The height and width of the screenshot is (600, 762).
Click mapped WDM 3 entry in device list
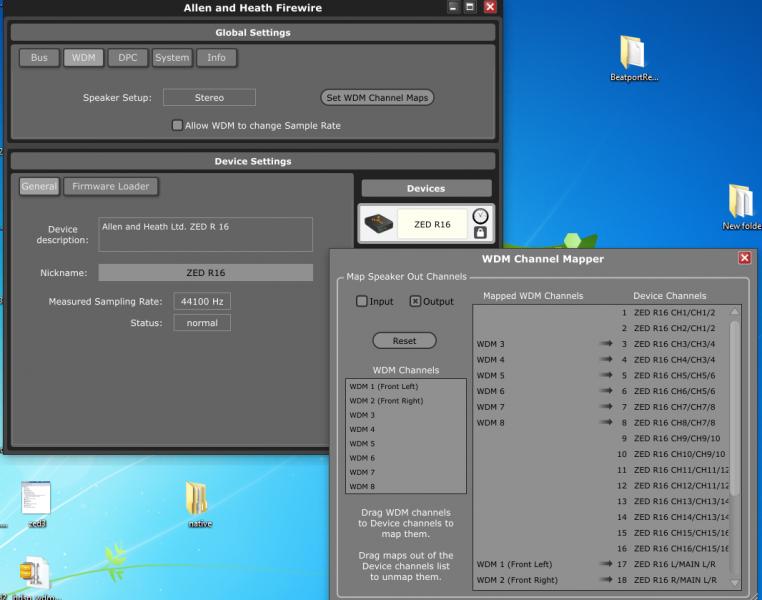point(490,344)
